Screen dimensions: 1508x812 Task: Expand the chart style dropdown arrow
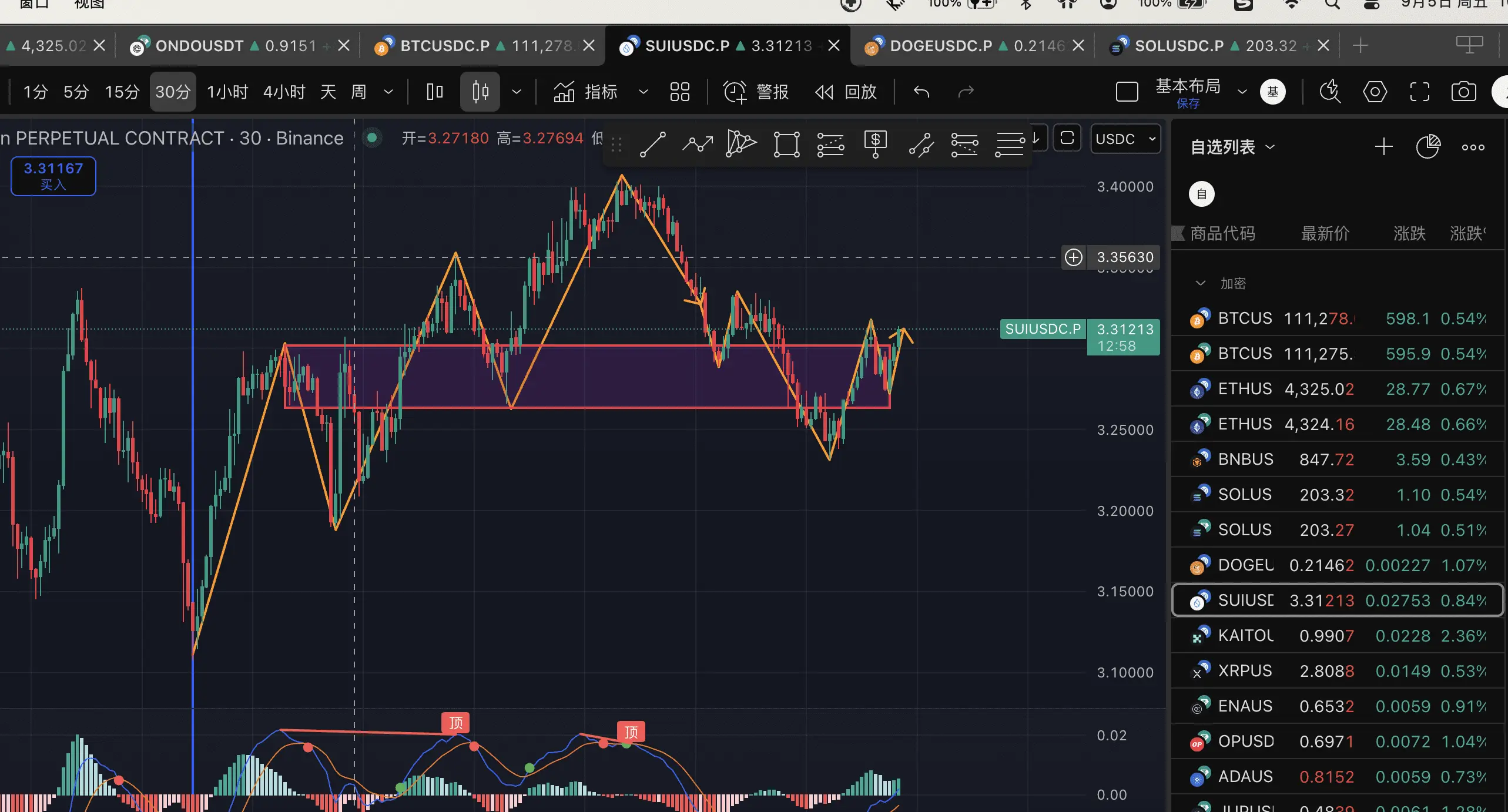(x=517, y=92)
